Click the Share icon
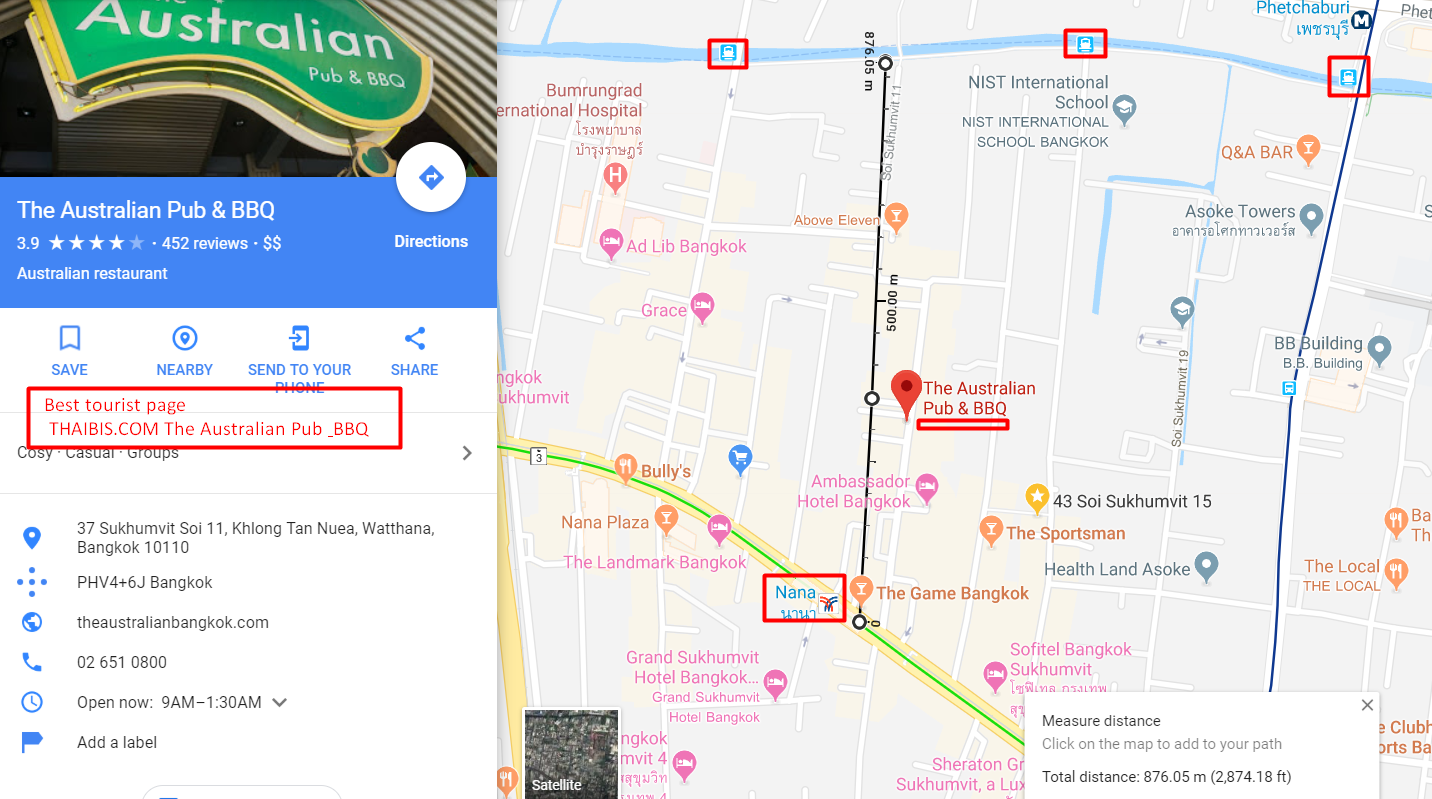The height and width of the screenshot is (799, 1432). point(415,338)
